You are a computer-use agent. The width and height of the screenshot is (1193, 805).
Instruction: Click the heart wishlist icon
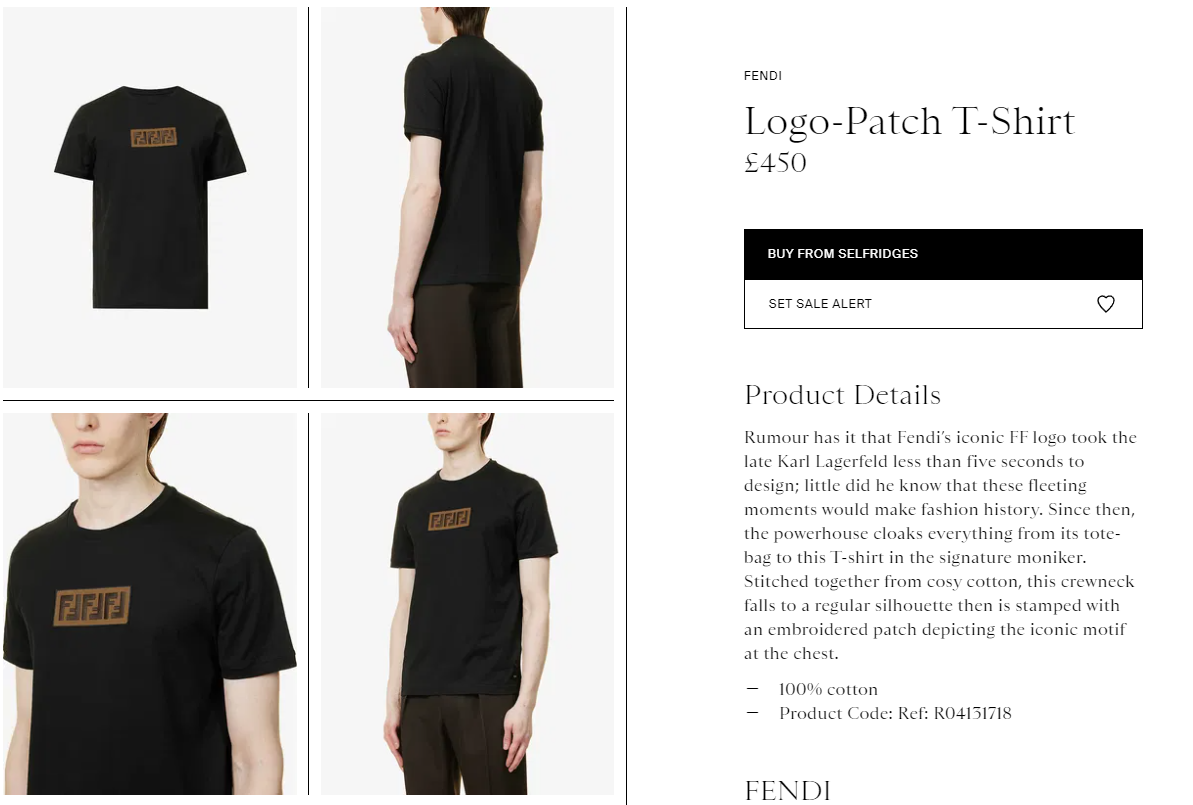tap(1106, 304)
